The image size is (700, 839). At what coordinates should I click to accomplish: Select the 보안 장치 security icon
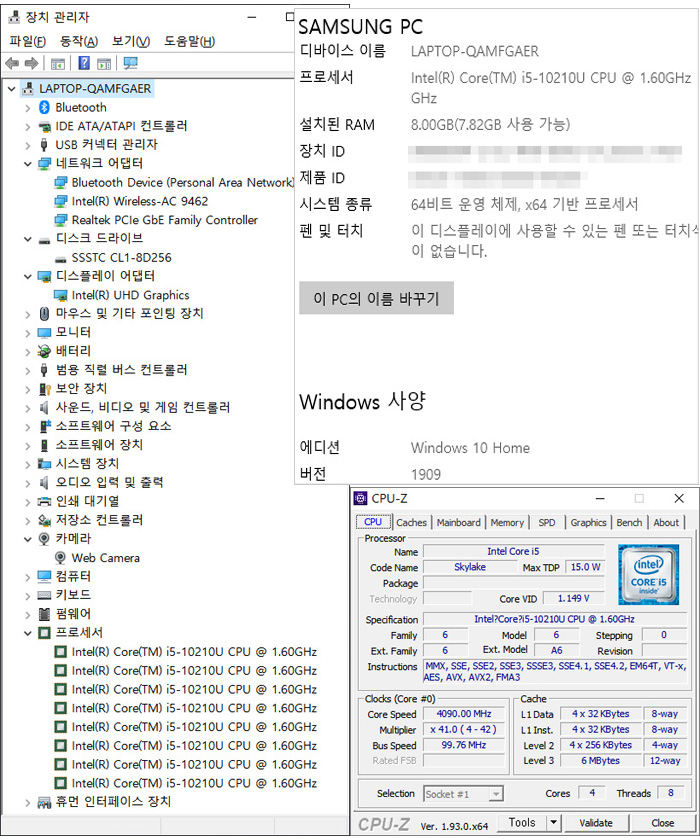point(44,389)
